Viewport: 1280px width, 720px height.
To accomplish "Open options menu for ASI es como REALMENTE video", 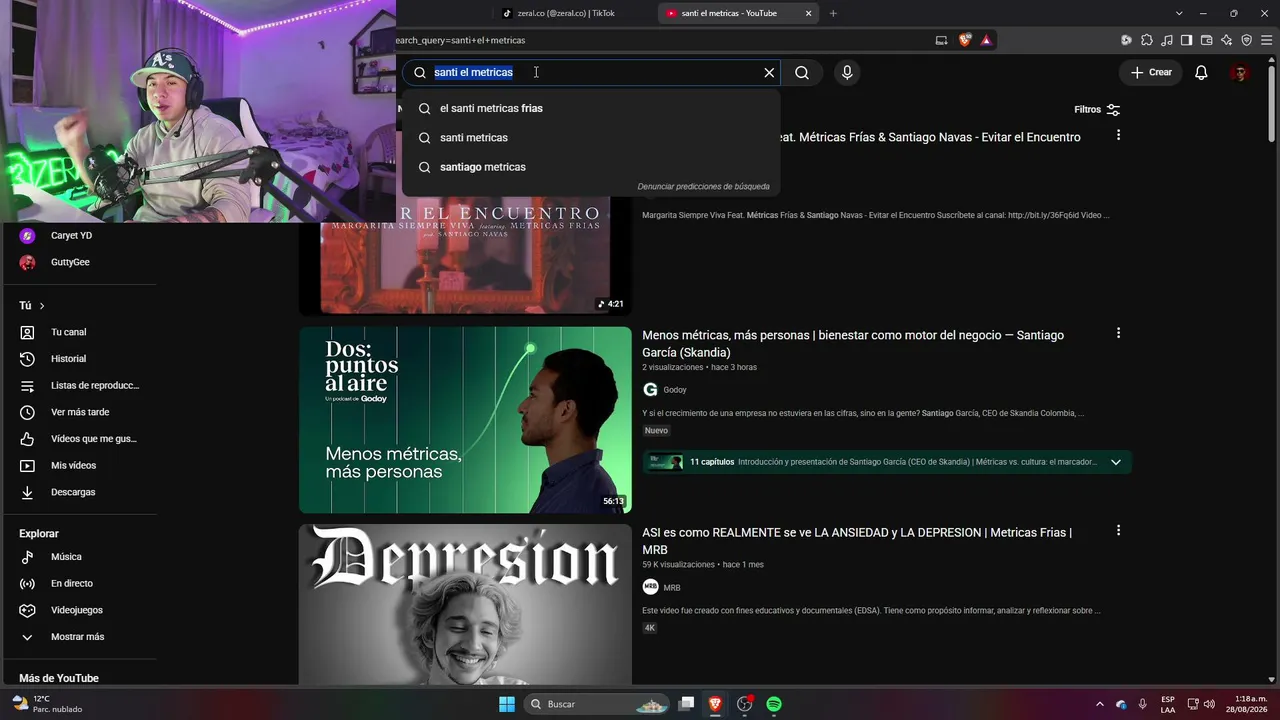I will click(x=1118, y=530).
